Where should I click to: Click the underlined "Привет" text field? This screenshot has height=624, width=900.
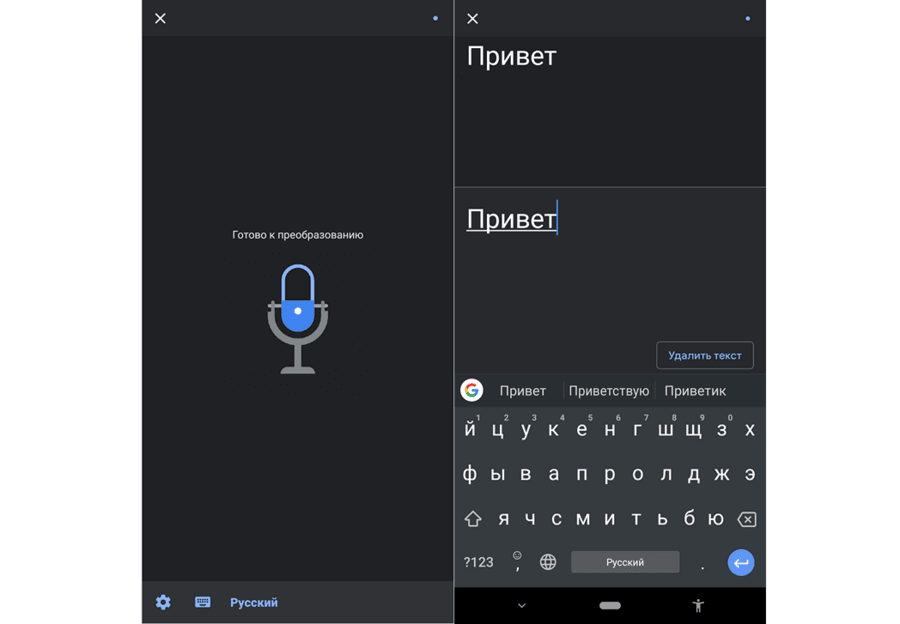tap(511, 219)
